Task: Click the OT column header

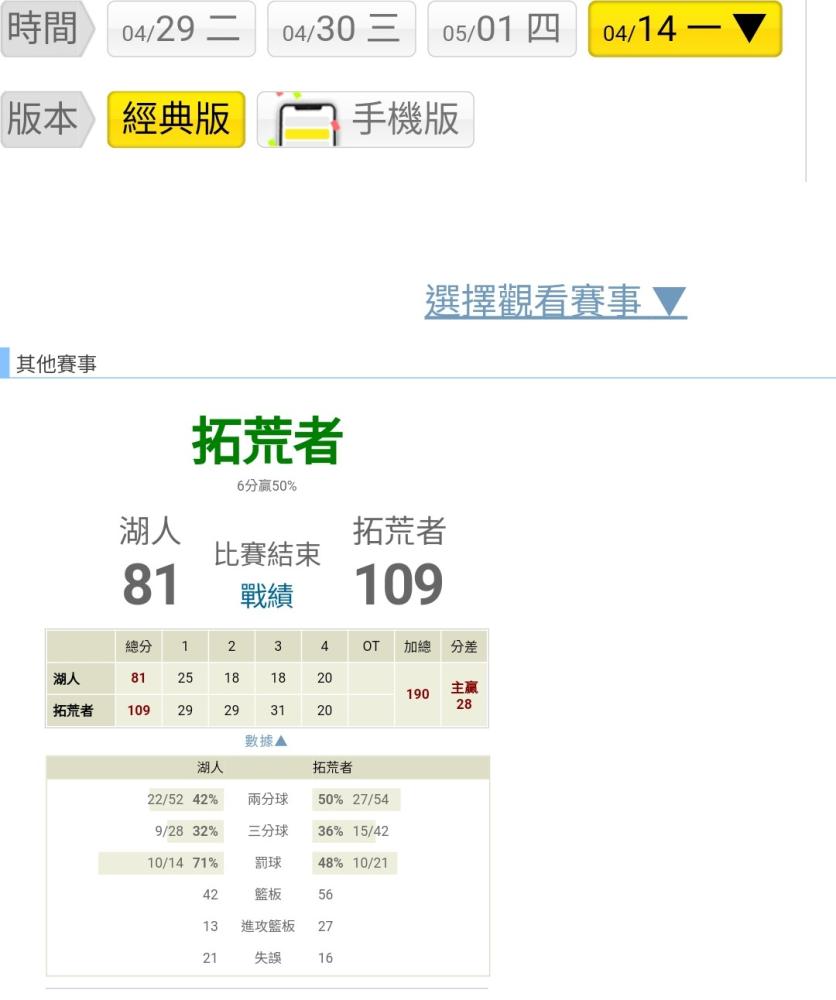Action: pos(371,646)
